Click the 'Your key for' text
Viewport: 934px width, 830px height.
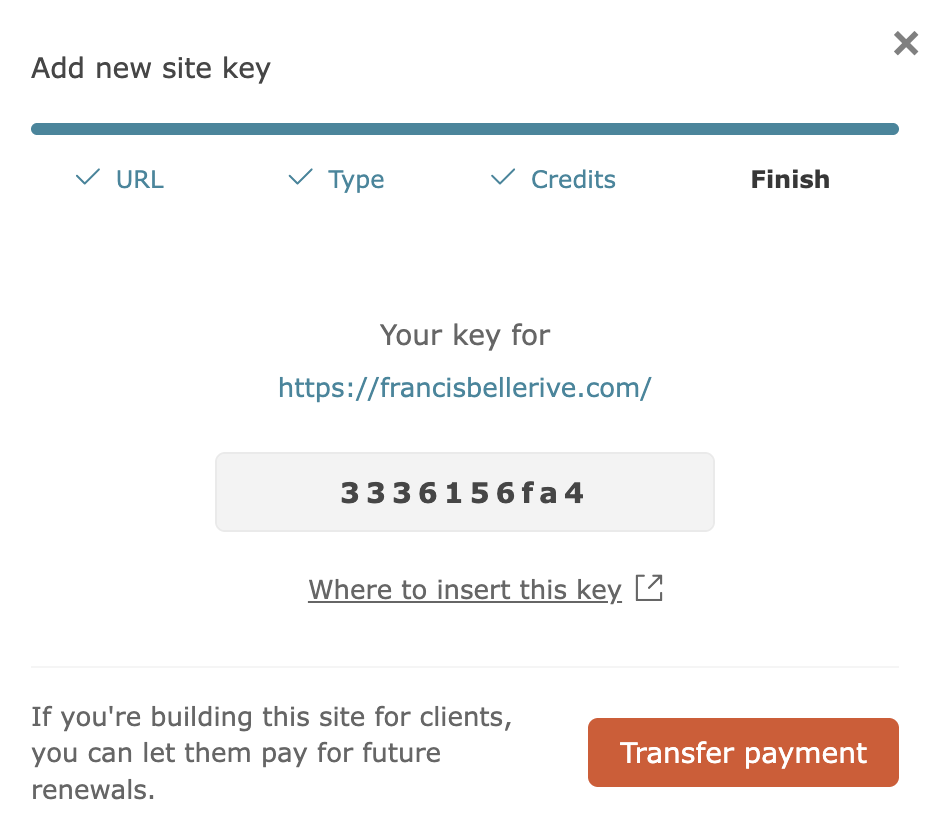(x=465, y=335)
